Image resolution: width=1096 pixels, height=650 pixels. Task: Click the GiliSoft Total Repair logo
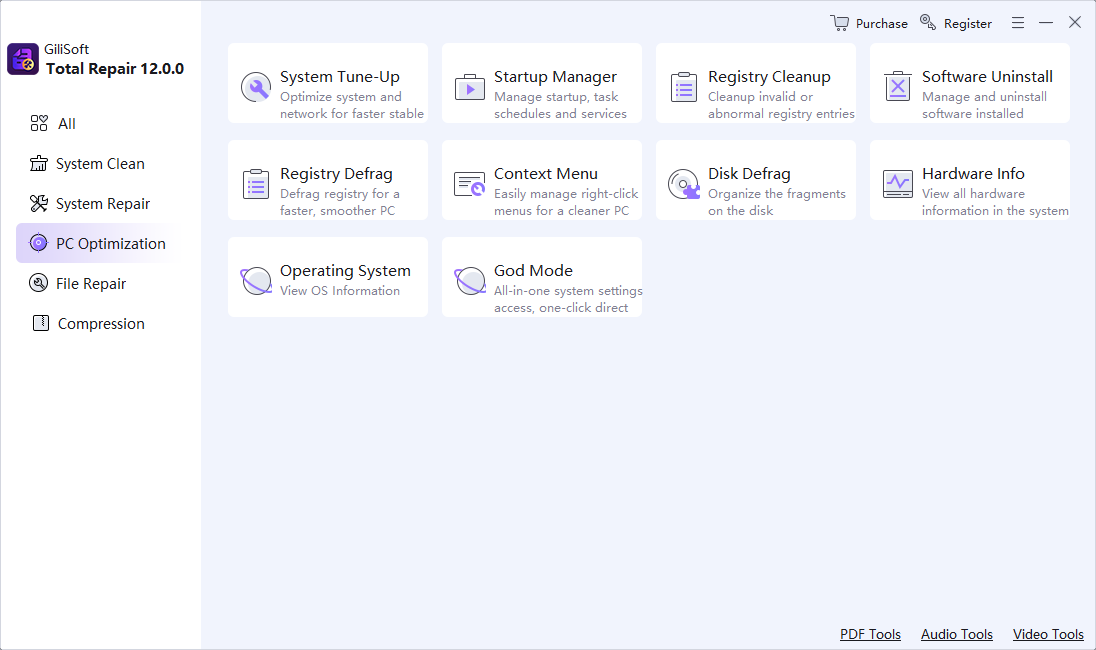click(23, 59)
